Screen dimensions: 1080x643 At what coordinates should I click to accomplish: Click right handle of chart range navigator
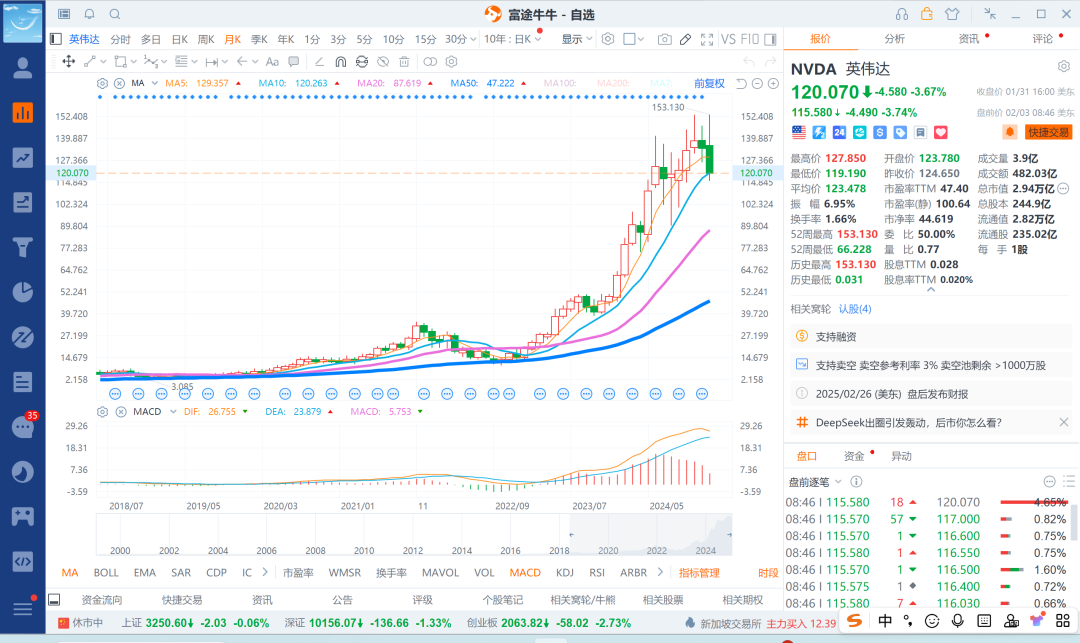[x=729, y=534]
